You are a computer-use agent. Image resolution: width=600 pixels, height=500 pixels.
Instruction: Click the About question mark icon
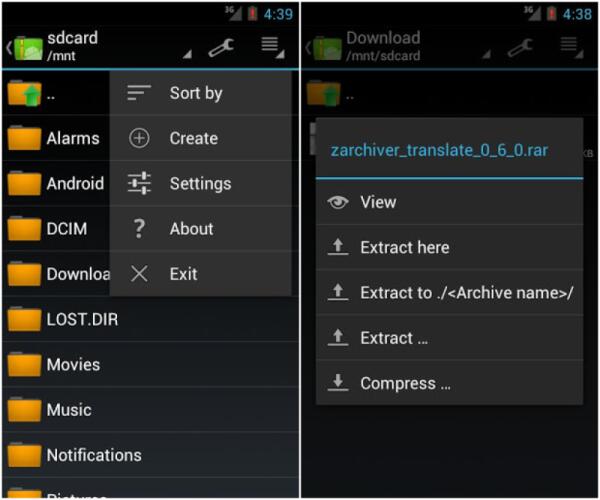(x=140, y=228)
